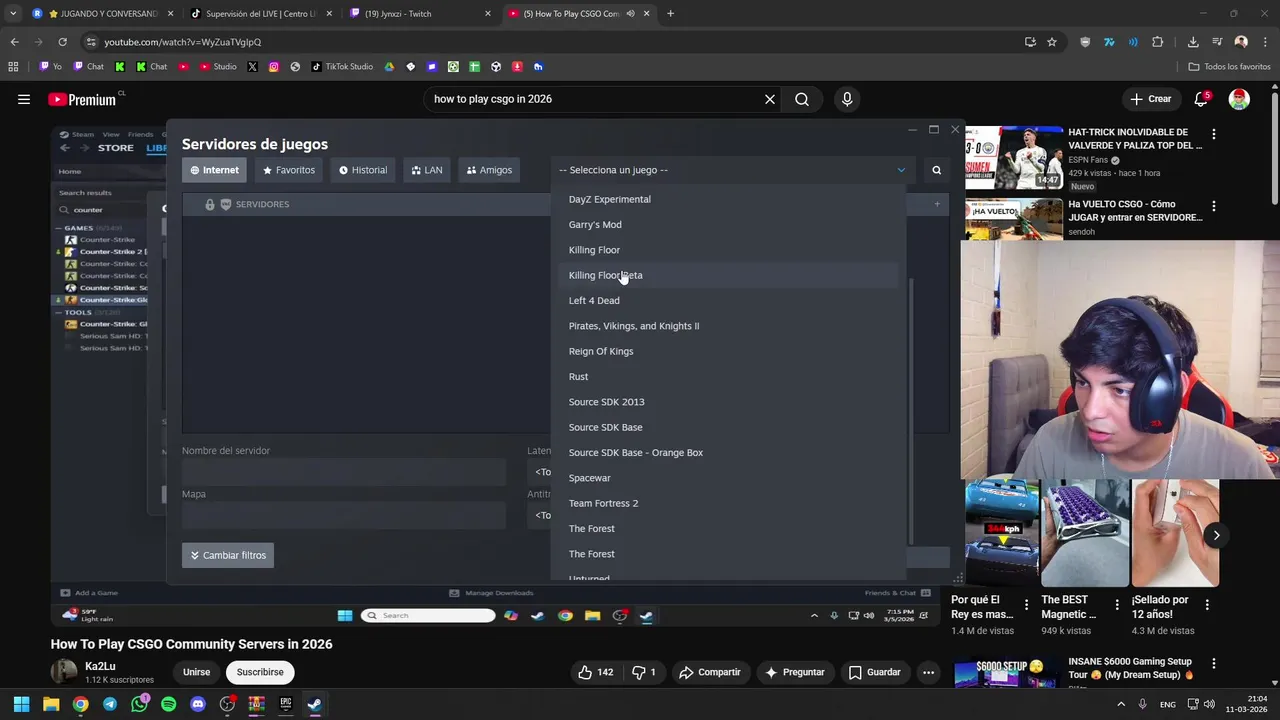Open Ka2Lu channel avatar

pyautogui.click(x=63, y=672)
